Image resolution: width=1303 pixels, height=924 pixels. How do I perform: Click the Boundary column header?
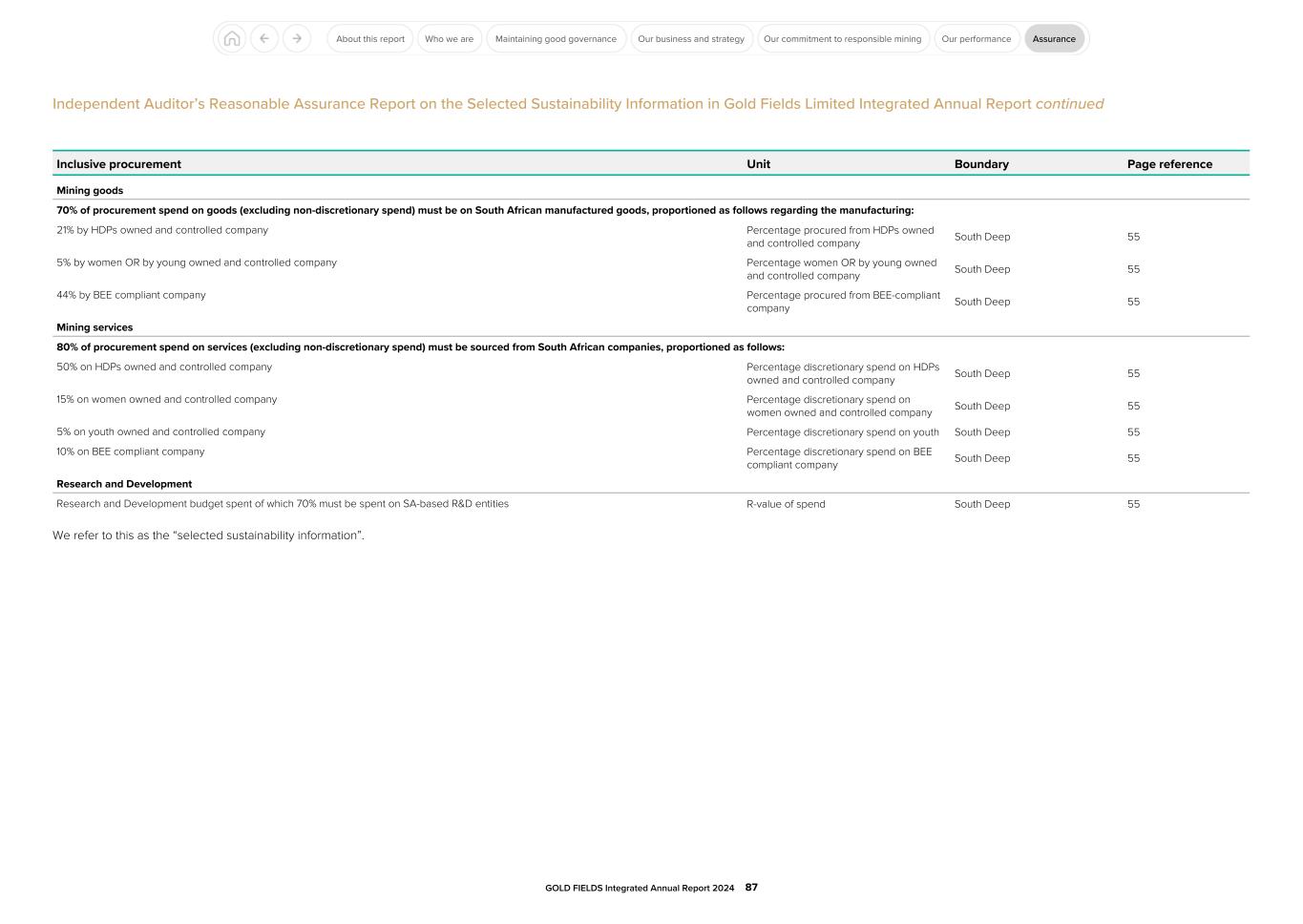981,163
